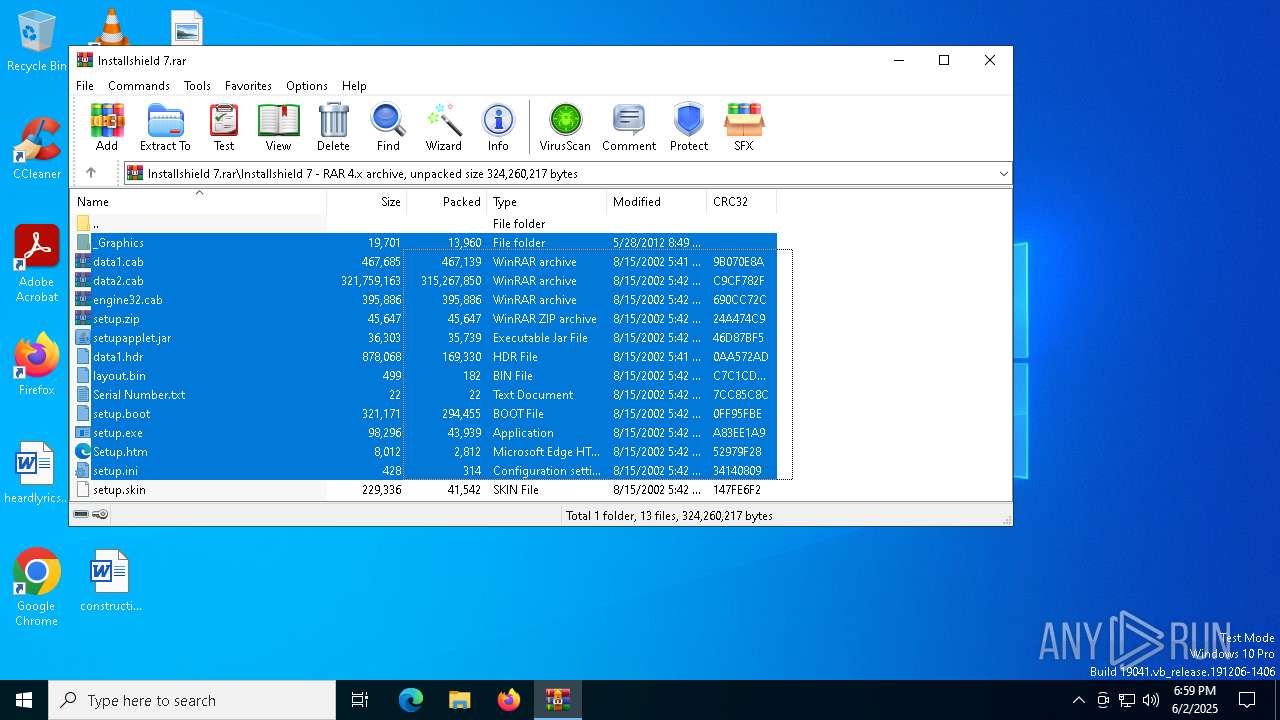Viewport: 1280px width, 720px height.
Task: Open the Help menu
Action: [354, 86]
